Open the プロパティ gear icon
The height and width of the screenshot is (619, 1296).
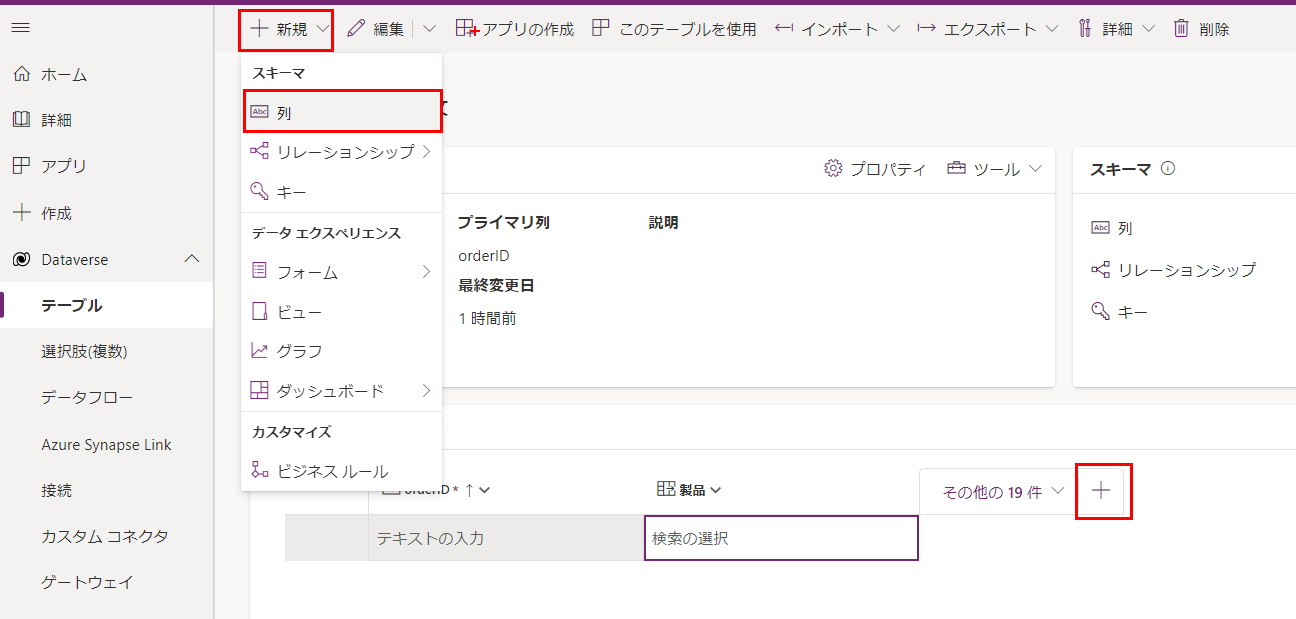[x=832, y=168]
